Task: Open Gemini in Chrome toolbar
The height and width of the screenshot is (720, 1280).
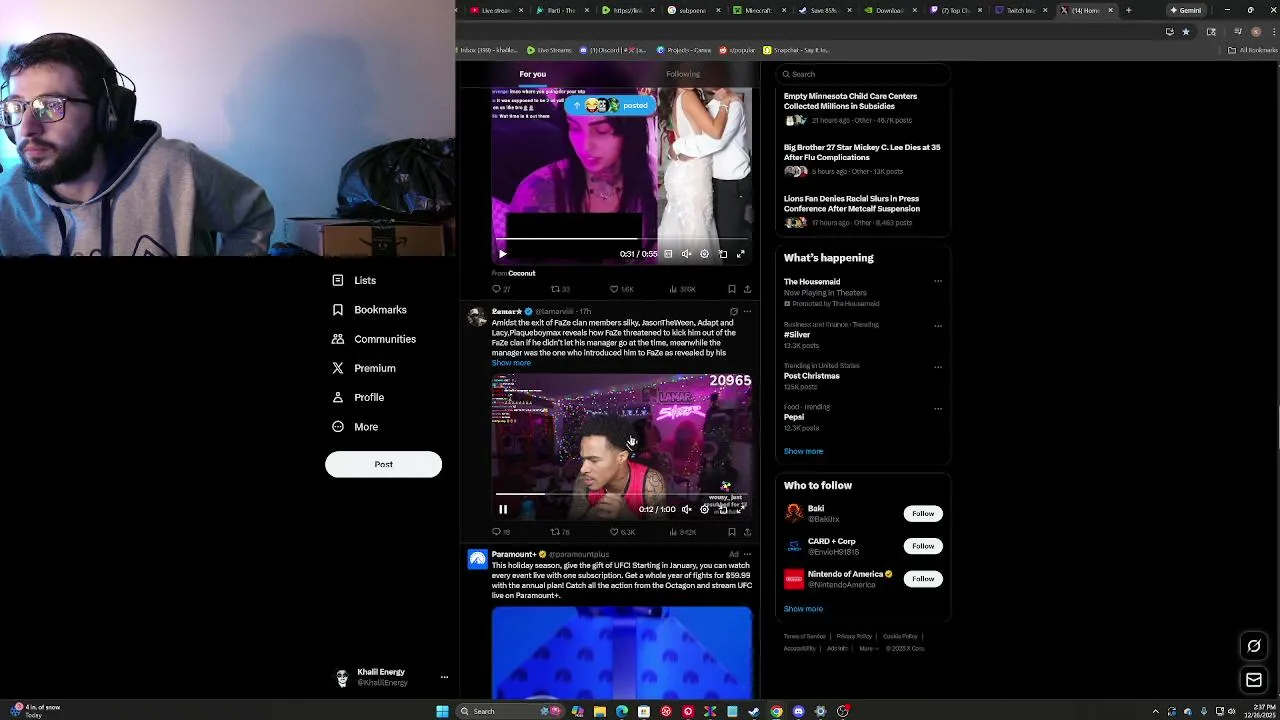Action: coord(1187,10)
